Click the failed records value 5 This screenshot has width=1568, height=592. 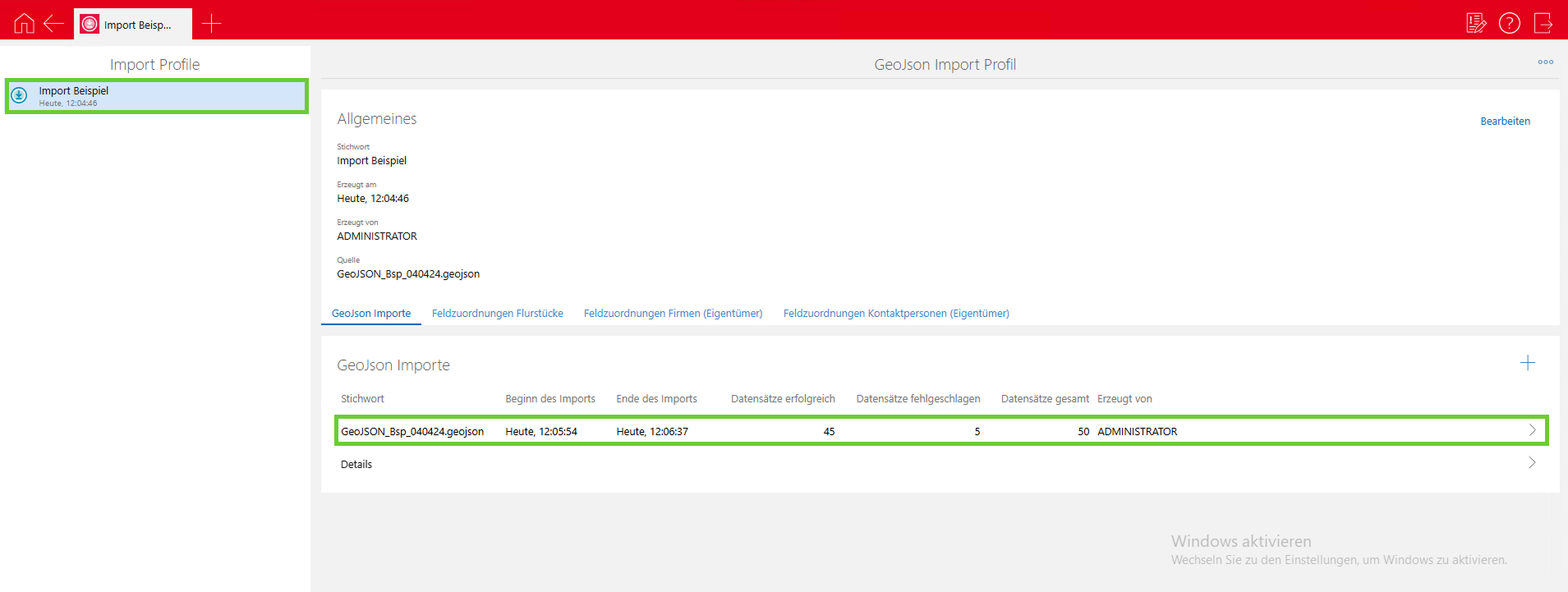tap(977, 432)
